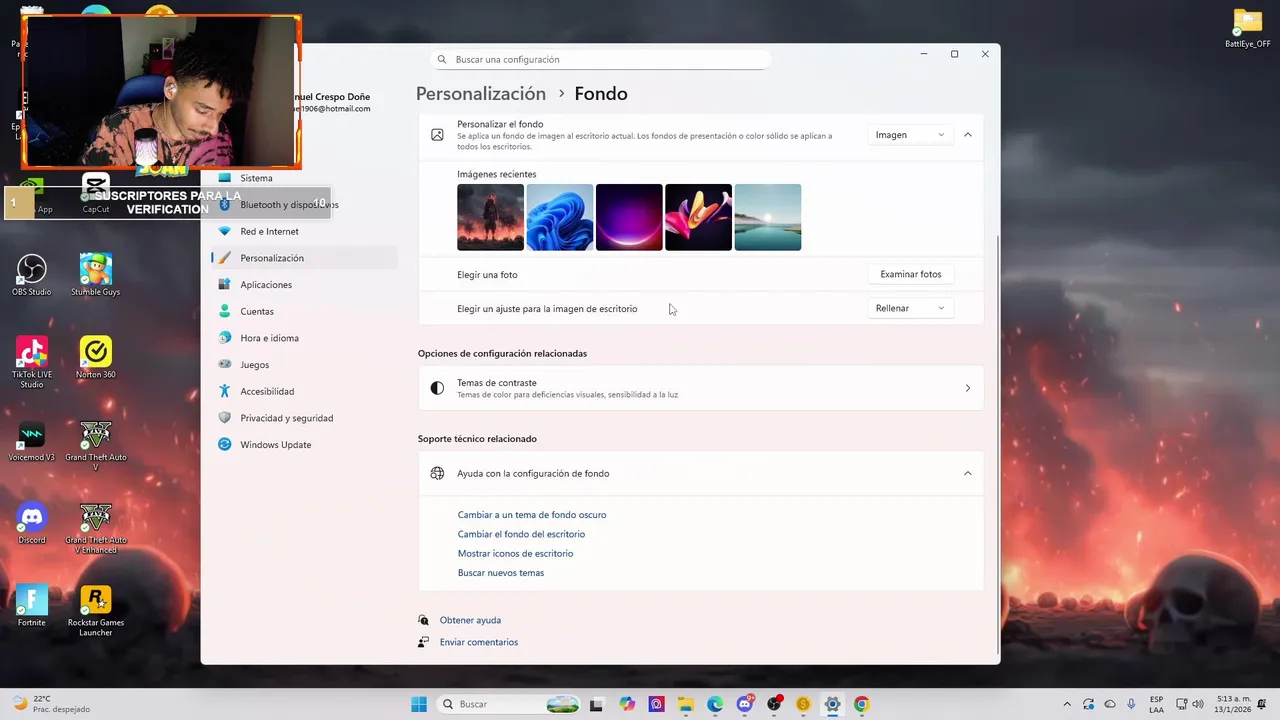Open Privacidad y seguridad settings

click(305, 418)
